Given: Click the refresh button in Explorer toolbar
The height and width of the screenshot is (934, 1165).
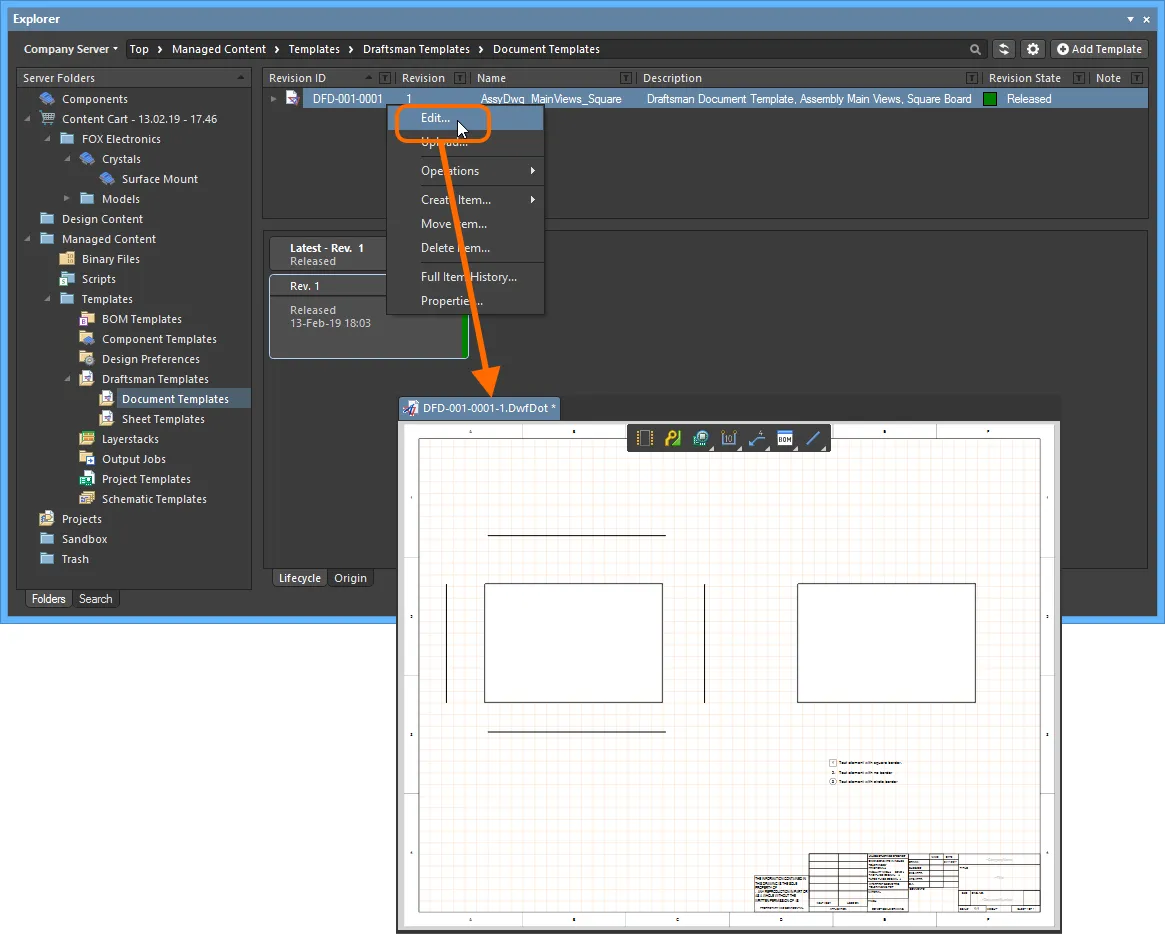Looking at the screenshot, I should pos(1004,49).
